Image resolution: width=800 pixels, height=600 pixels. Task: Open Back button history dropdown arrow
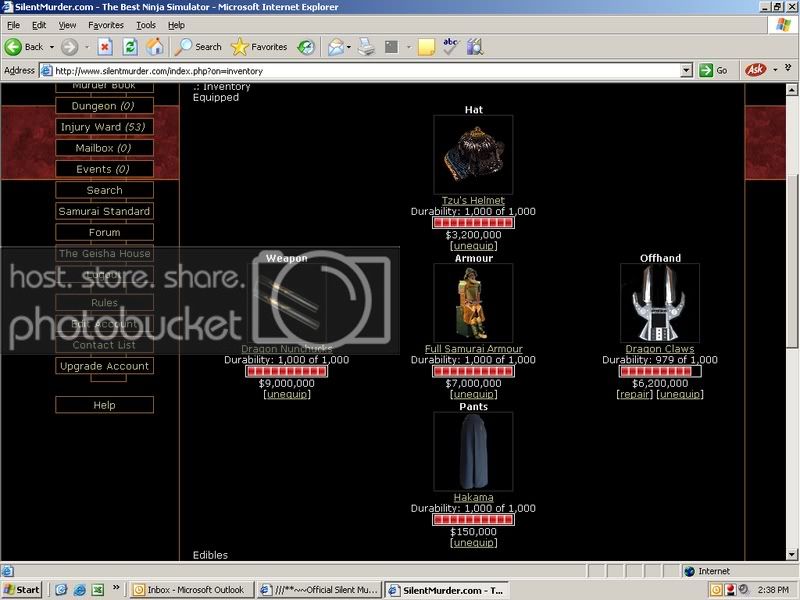52,47
